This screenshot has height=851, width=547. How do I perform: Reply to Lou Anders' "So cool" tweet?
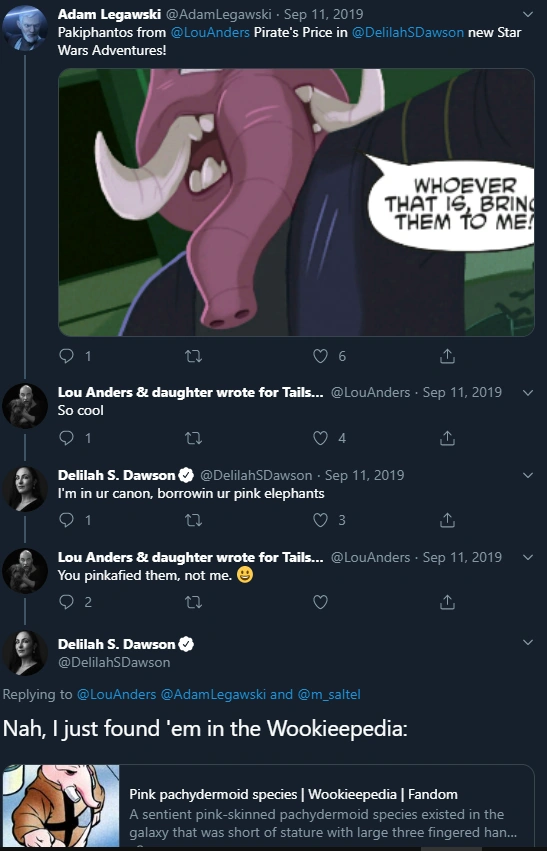click(66, 438)
